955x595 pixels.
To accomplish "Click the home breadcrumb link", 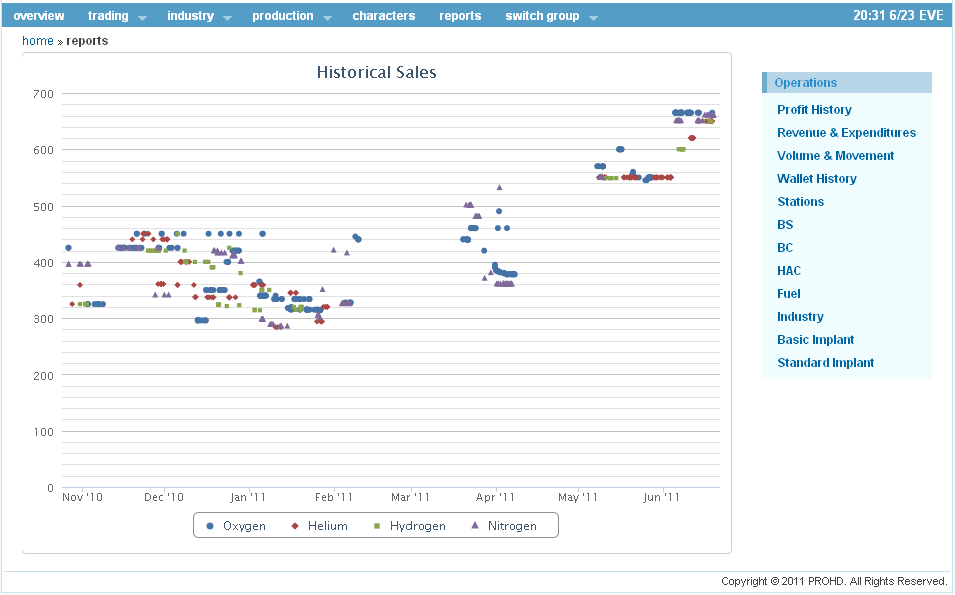I will click(37, 41).
